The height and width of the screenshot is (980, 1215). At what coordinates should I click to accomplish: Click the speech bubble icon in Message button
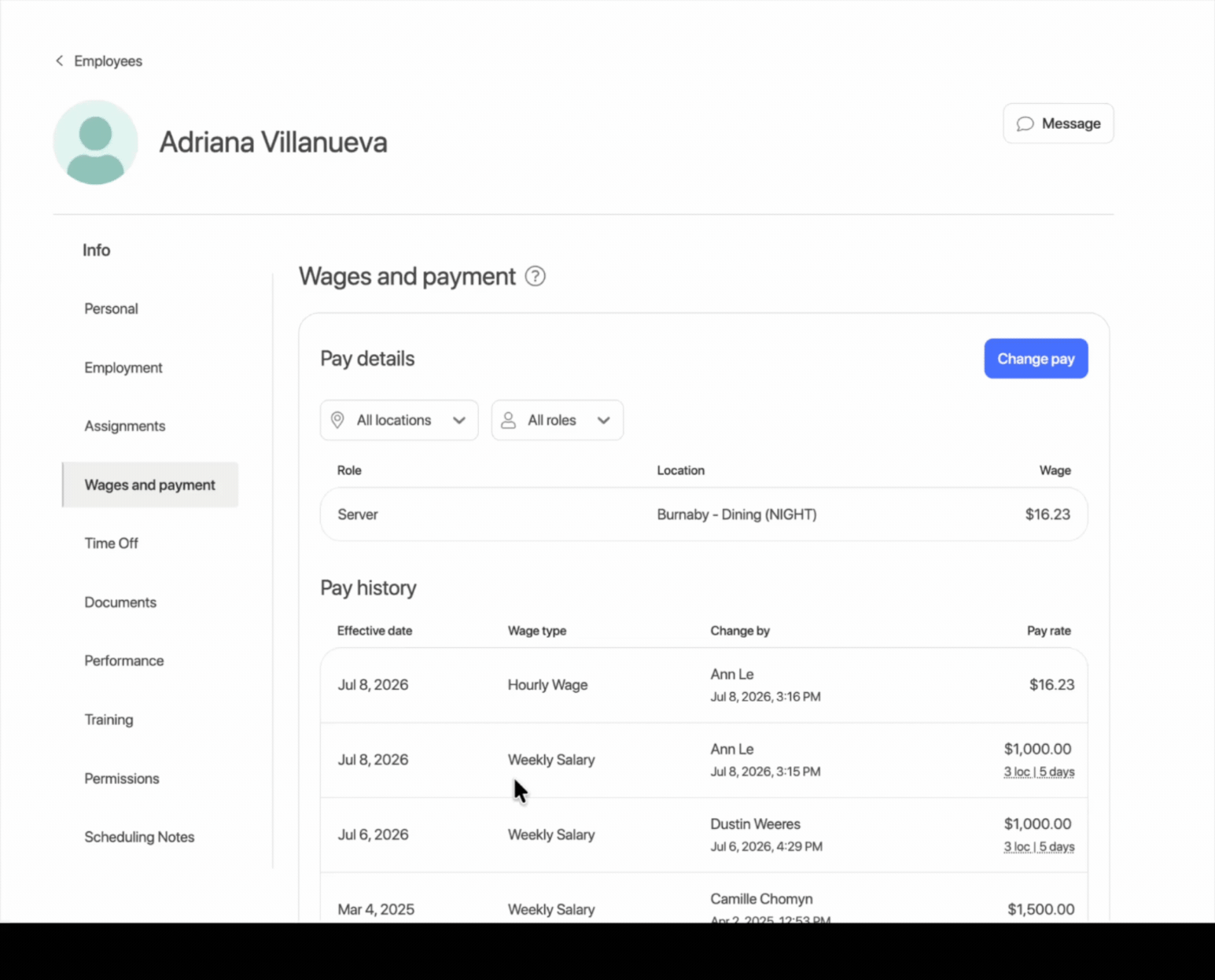[1025, 123]
